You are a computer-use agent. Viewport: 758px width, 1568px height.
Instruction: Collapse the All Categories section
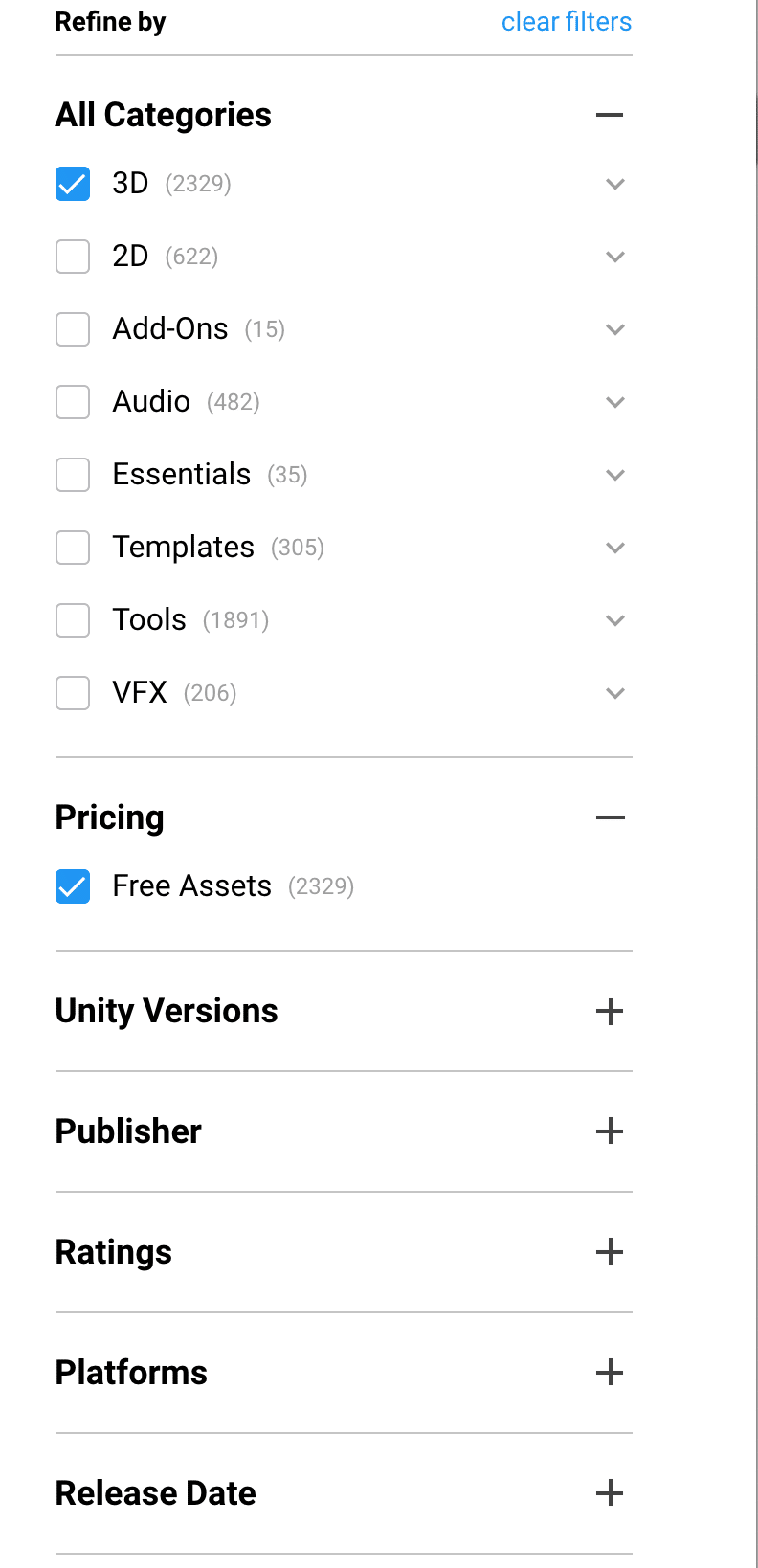[609, 115]
